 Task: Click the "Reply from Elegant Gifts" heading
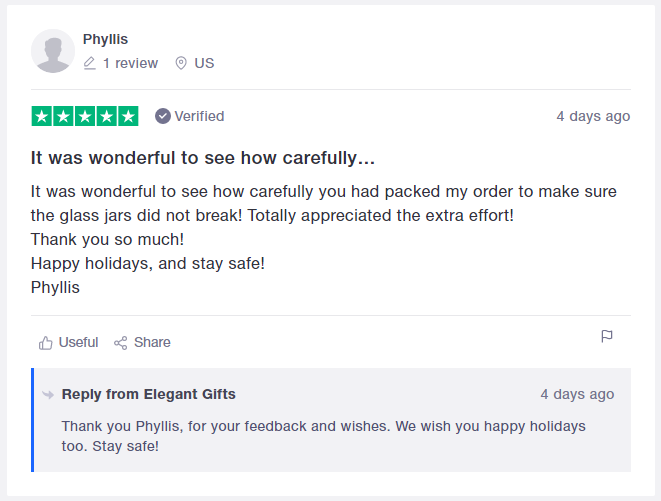click(x=148, y=394)
